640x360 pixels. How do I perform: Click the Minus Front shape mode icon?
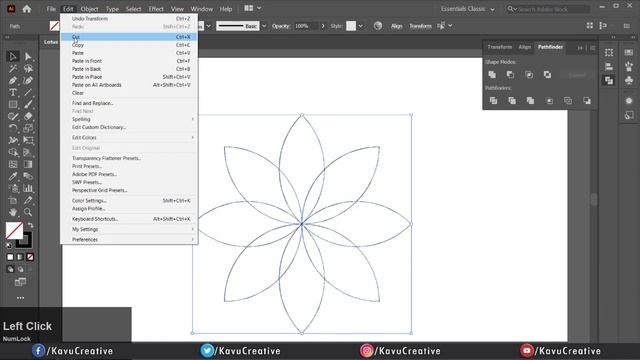tap(510, 75)
